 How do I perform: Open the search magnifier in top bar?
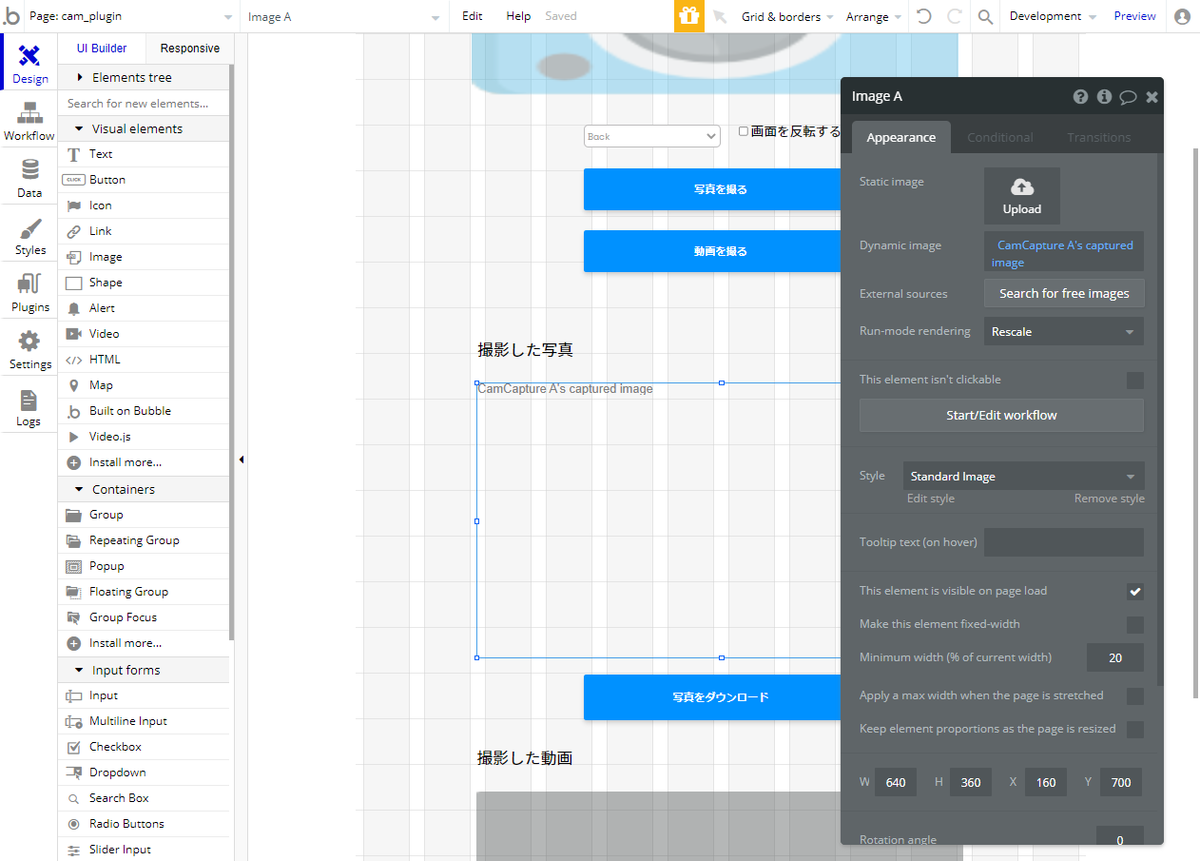tap(986, 17)
